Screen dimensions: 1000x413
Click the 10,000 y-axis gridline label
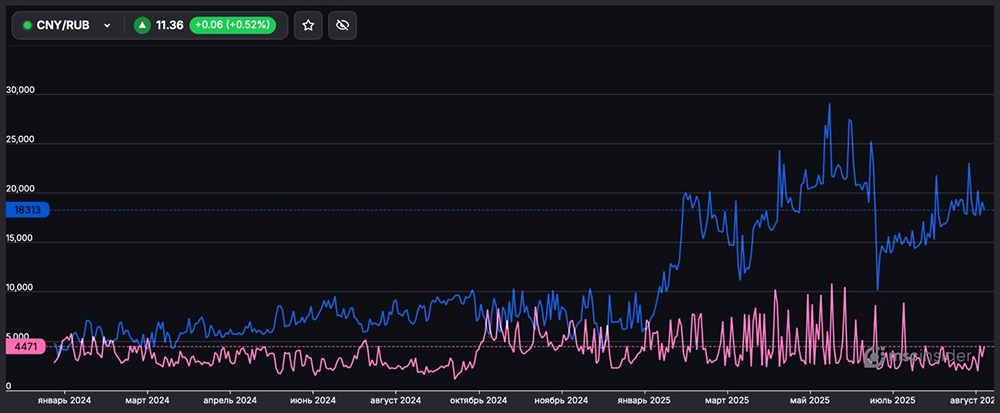(20, 288)
